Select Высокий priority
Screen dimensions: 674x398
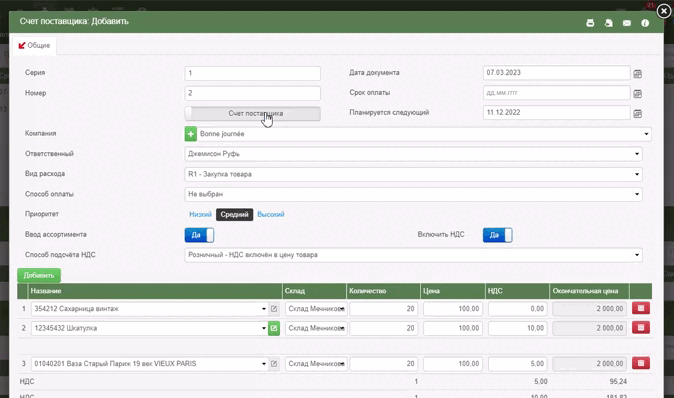271,214
